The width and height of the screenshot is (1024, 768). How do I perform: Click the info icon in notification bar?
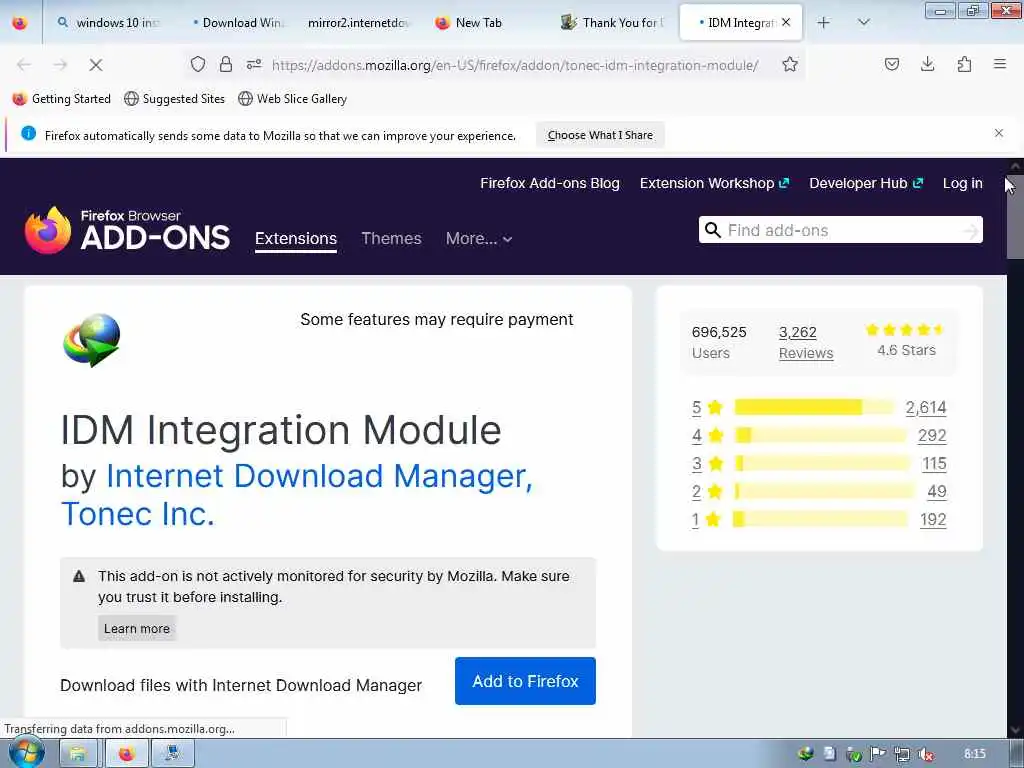pos(28,133)
